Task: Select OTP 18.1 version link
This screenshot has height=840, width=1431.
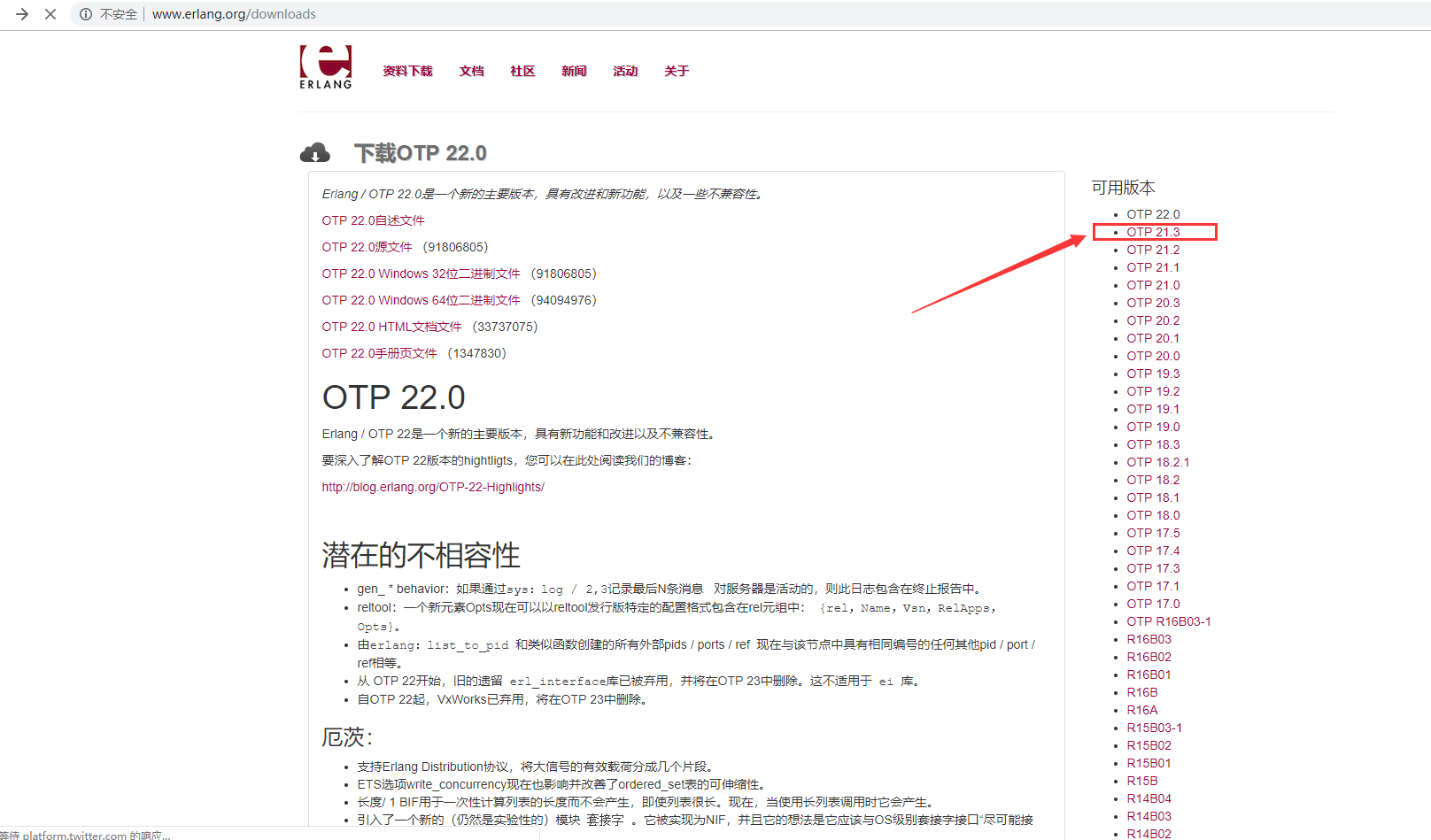Action: 1153,497
